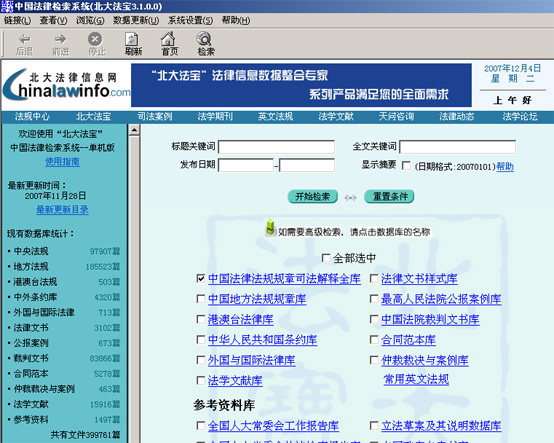Check the 中华人民共和国条约库 checkbox
Image resolution: width=554 pixels, height=443 pixels.
tap(201, 340)
